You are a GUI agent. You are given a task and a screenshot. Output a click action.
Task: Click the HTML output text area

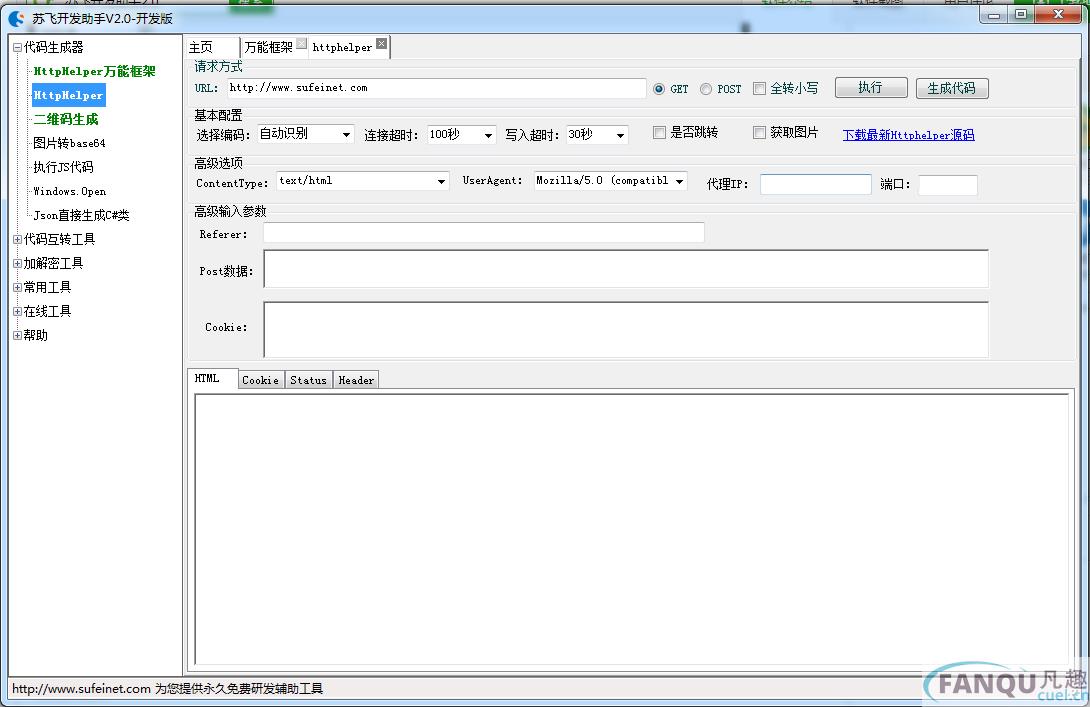point(631,530)
